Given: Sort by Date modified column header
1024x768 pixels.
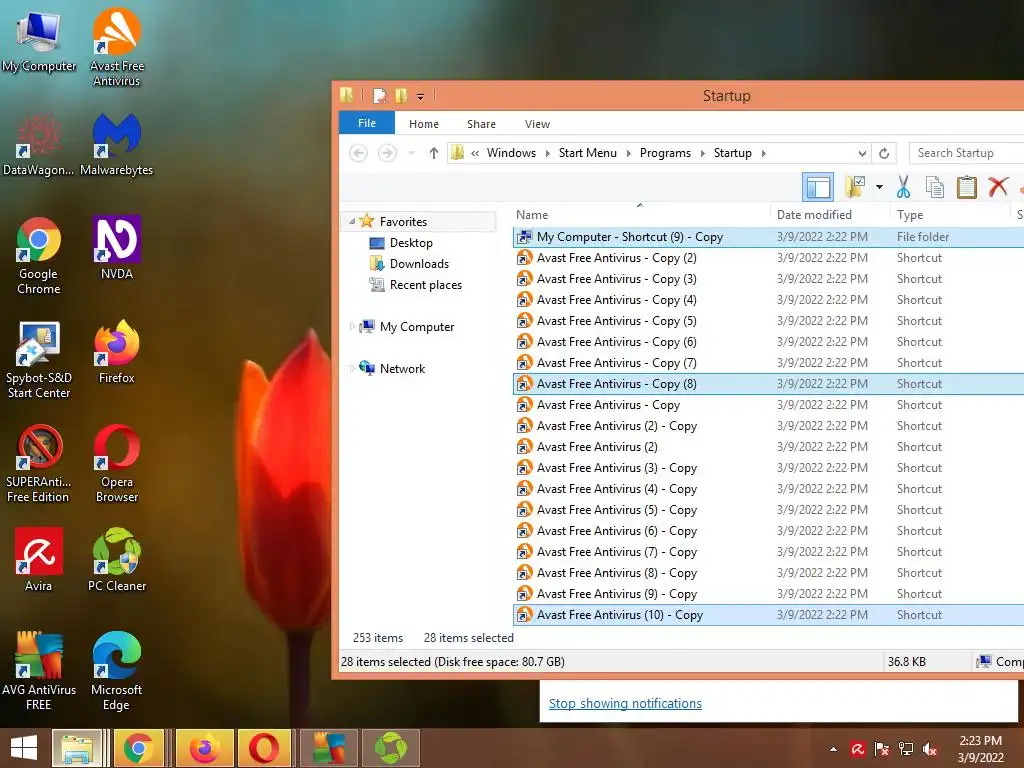Looking at the screenshot, I should point(829,214).
